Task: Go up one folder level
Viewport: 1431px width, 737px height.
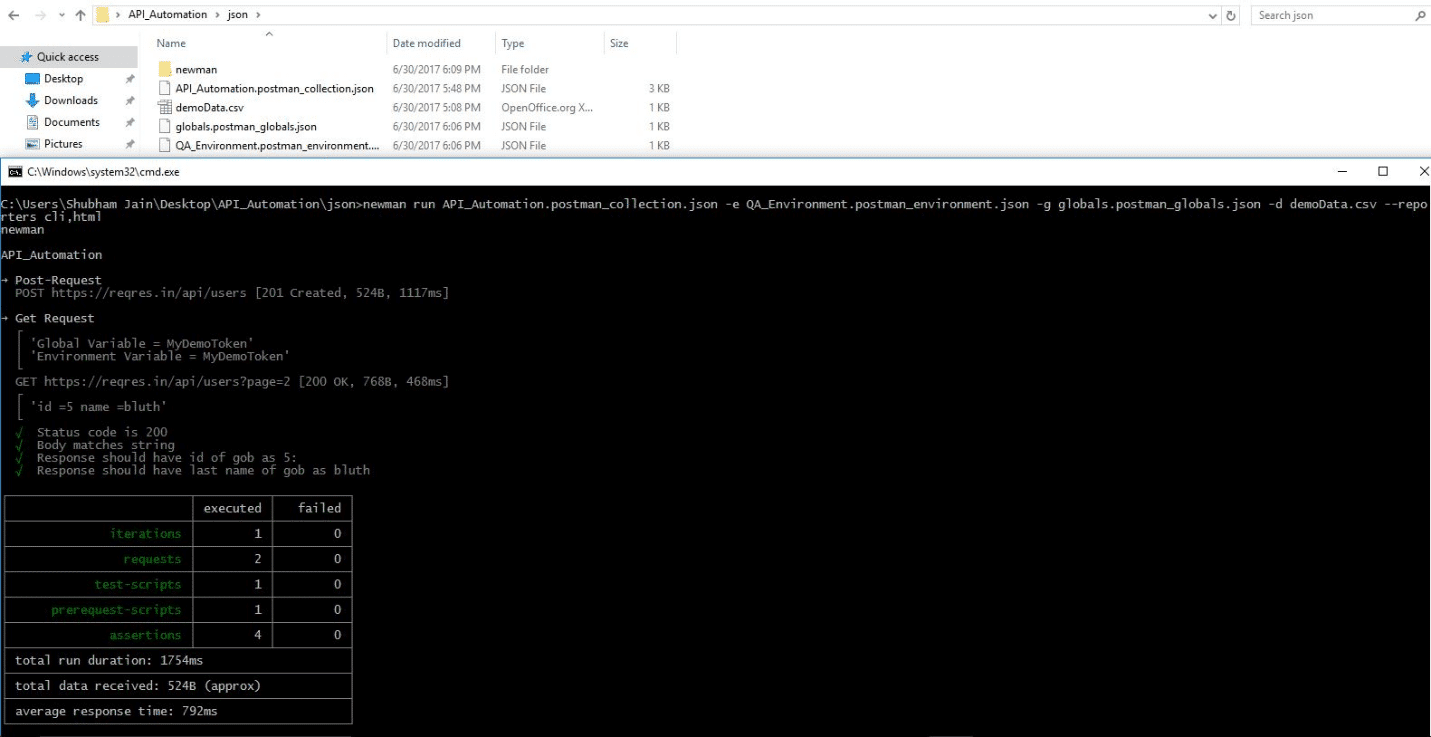Action: pos(80,15)
